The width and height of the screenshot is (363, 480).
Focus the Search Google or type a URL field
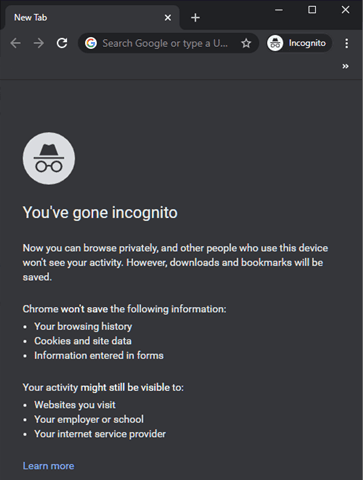(165, 43)
